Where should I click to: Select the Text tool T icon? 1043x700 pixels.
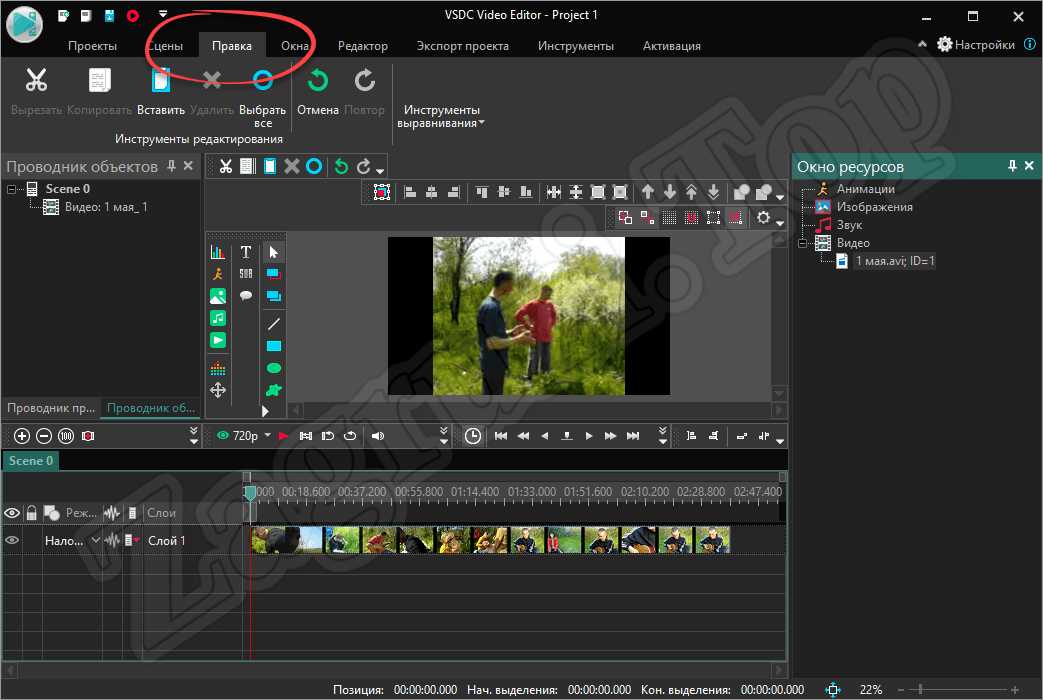point(245,252)
